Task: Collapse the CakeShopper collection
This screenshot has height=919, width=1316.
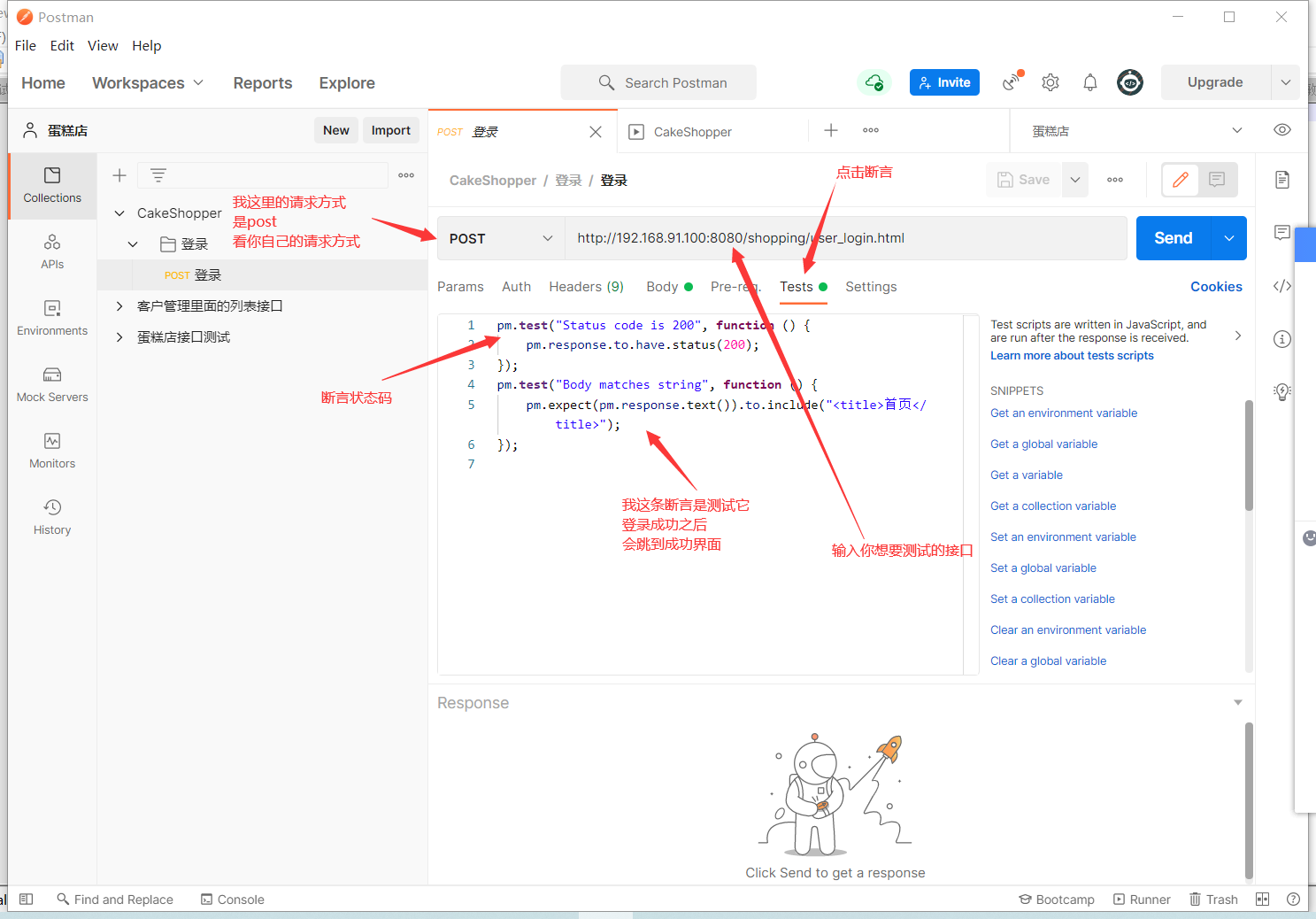Action: coord(119,213)
